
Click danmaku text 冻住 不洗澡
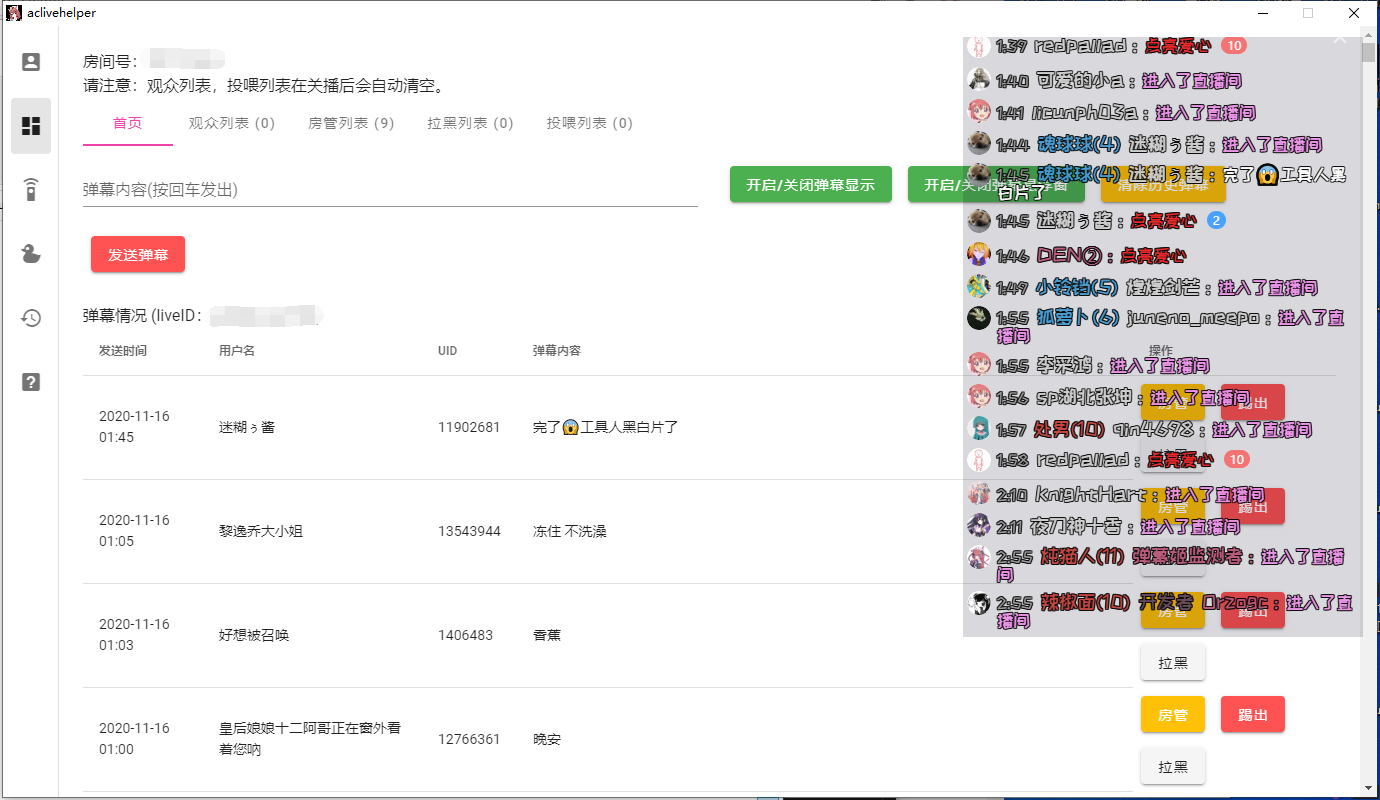click(x=570, y=531)
